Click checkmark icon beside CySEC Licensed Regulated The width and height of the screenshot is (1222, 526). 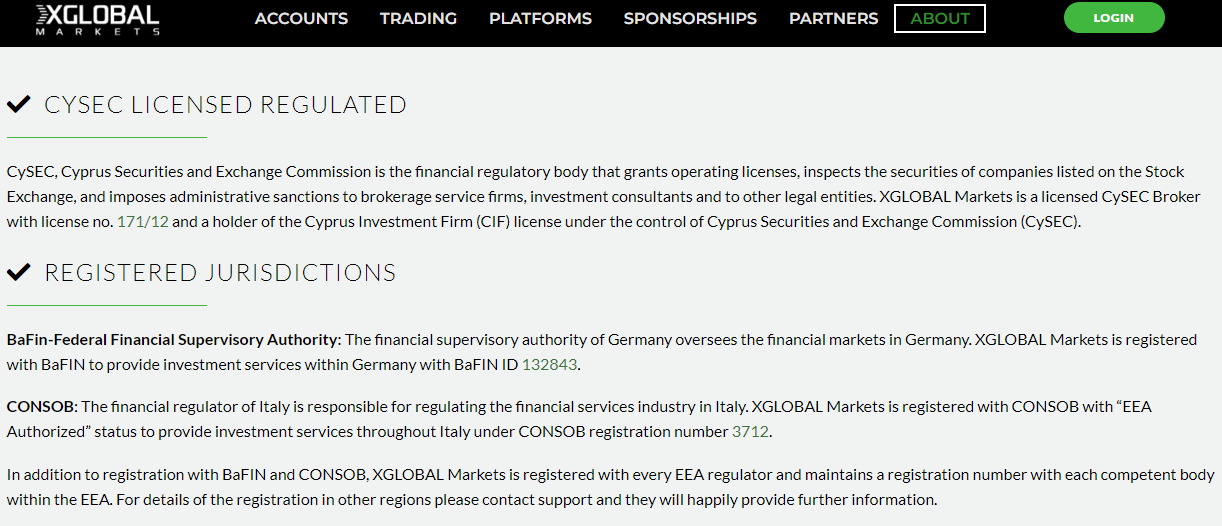tap(18, 104)
